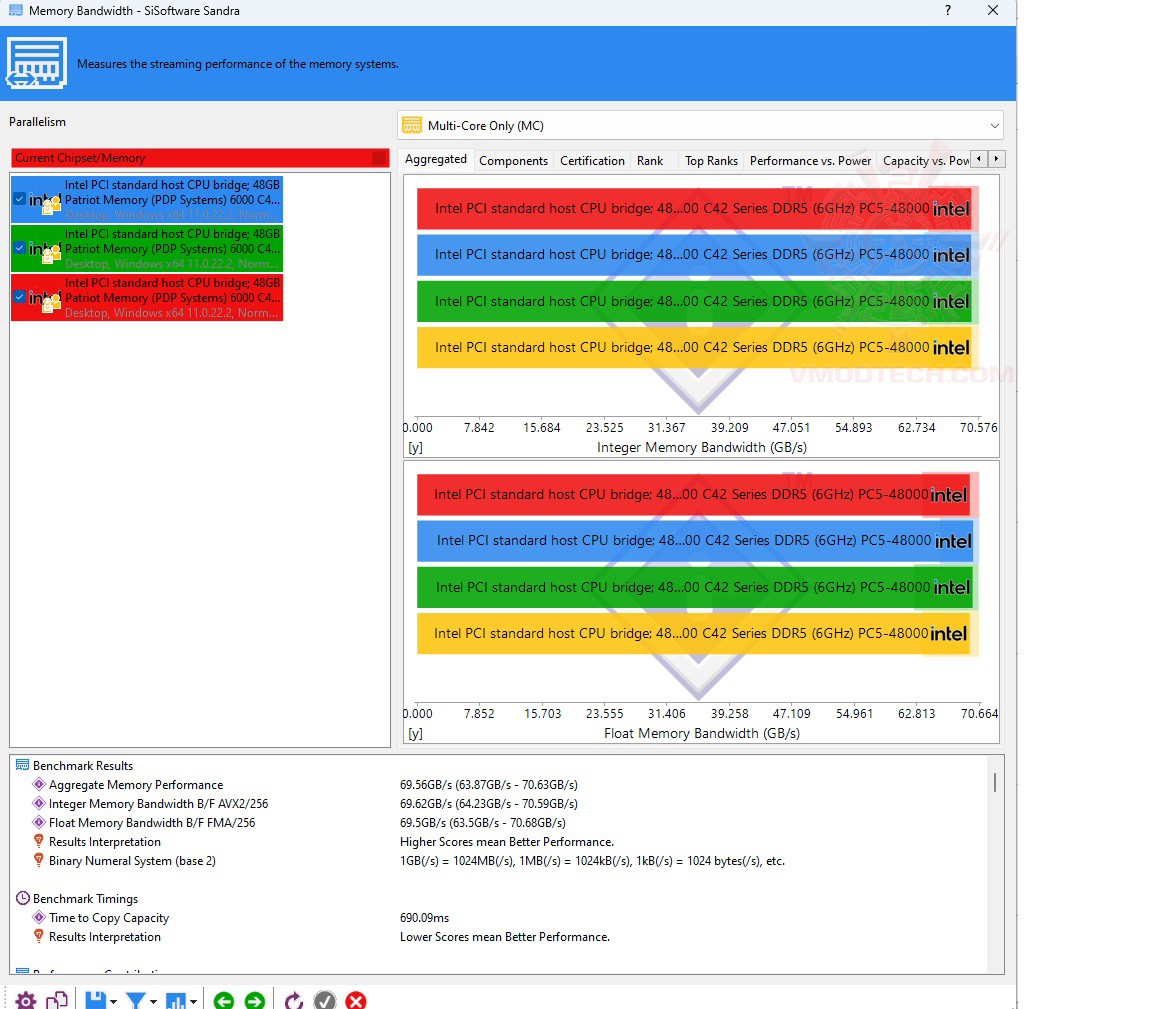Select the red Intel PCI host bridge list entry
This screenshot has width=1152, height=1009.
click(147, 297)
